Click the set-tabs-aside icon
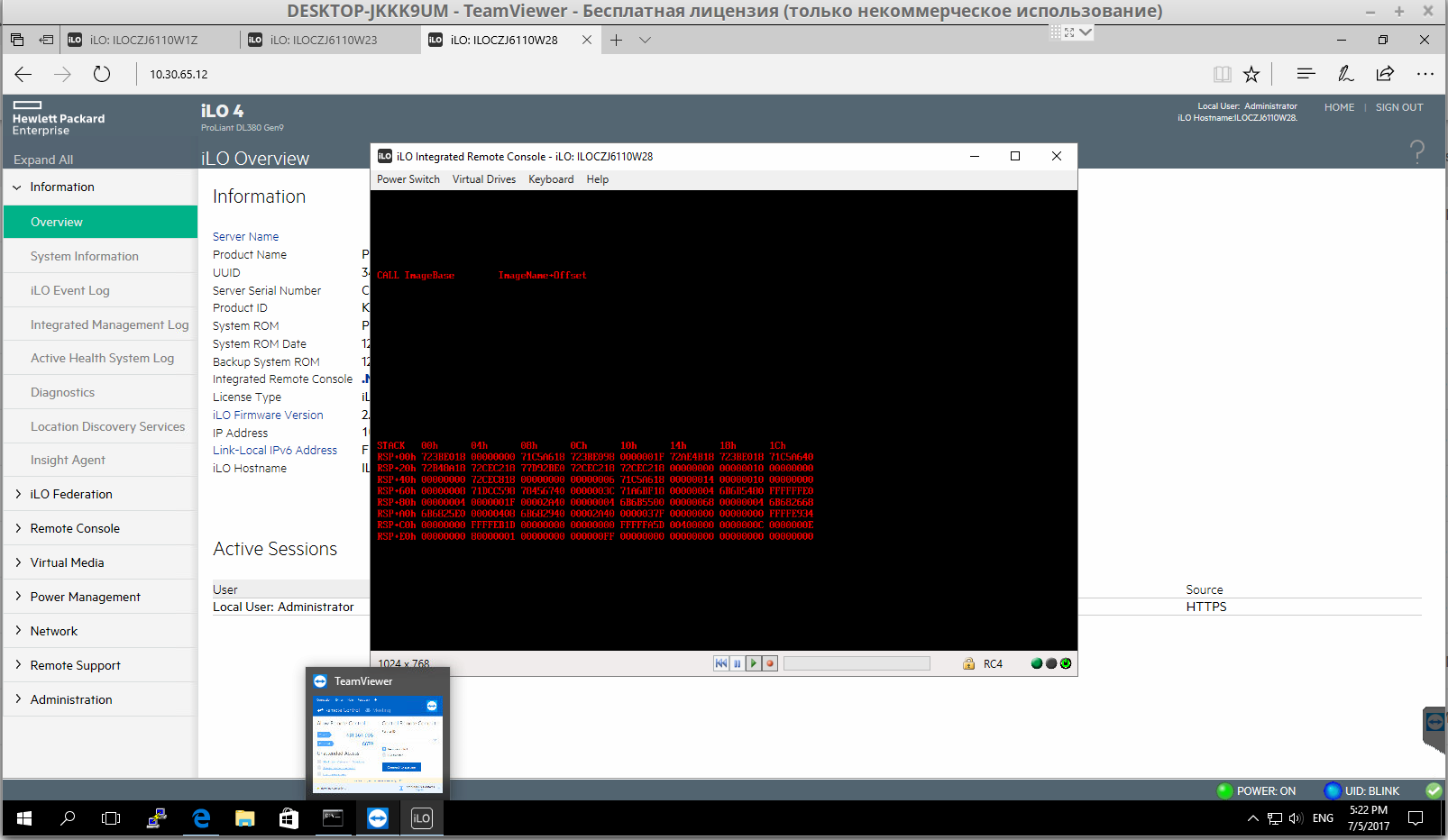 (x=46, y=40)
